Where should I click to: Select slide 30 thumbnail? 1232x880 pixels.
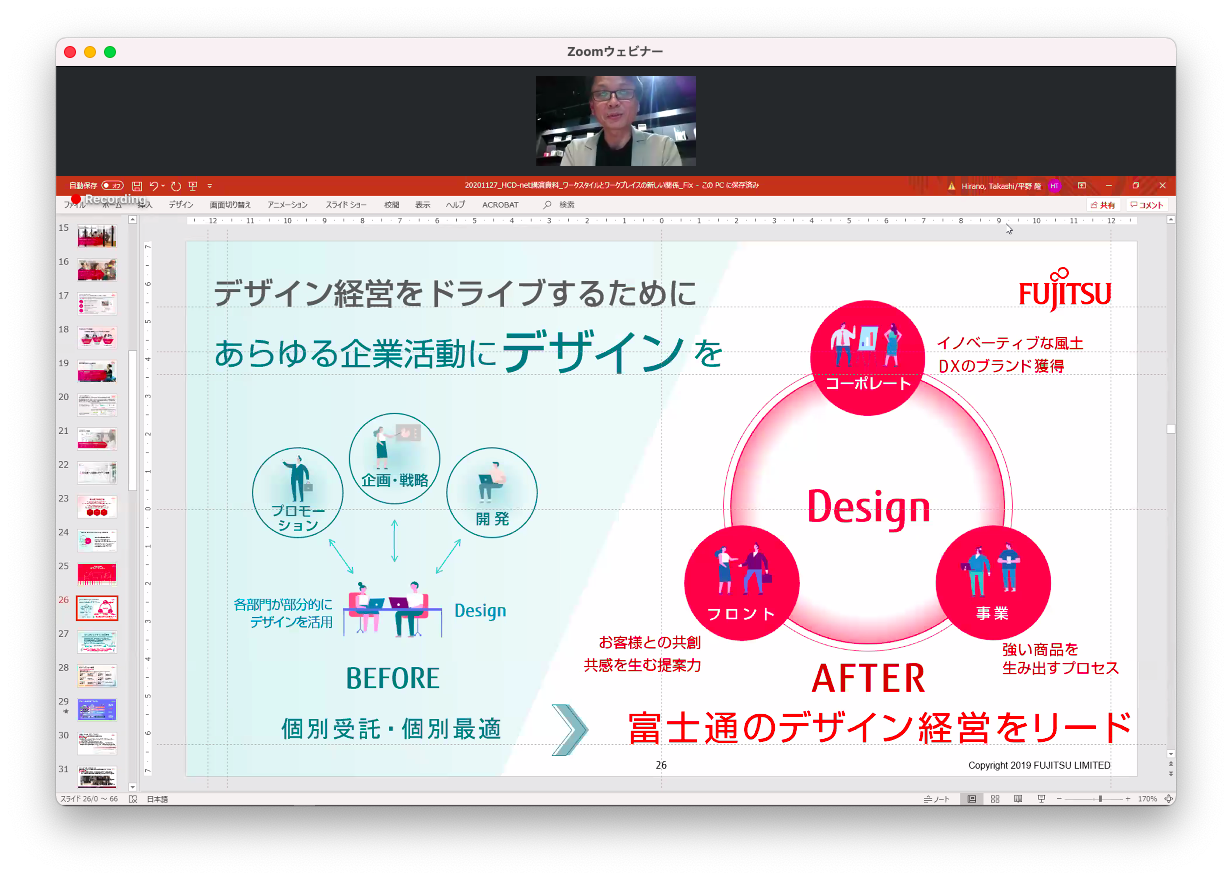[97, 743]
